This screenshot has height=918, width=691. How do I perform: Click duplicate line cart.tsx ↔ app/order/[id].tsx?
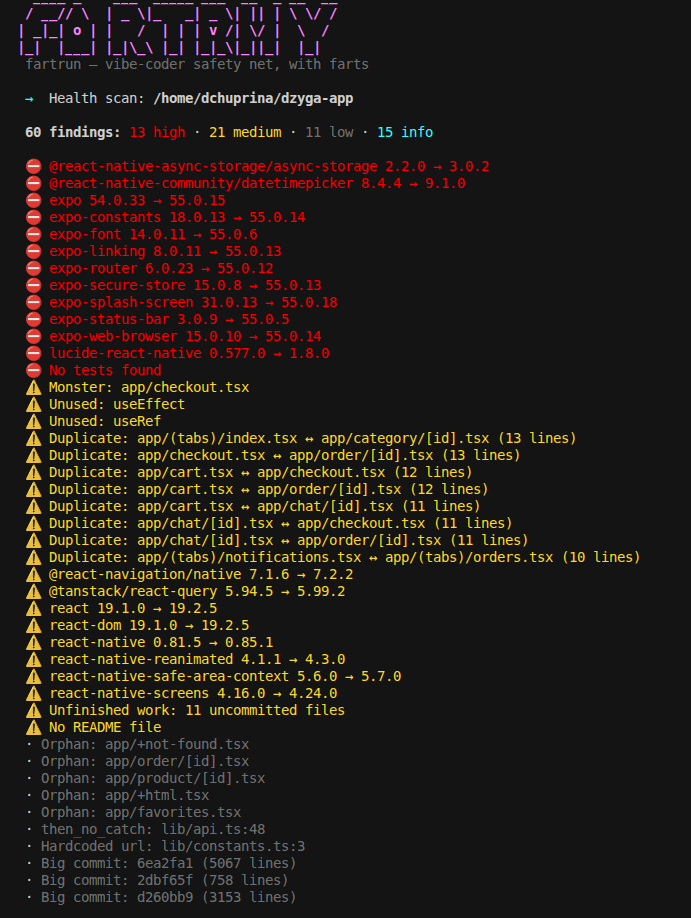[269, 489]
